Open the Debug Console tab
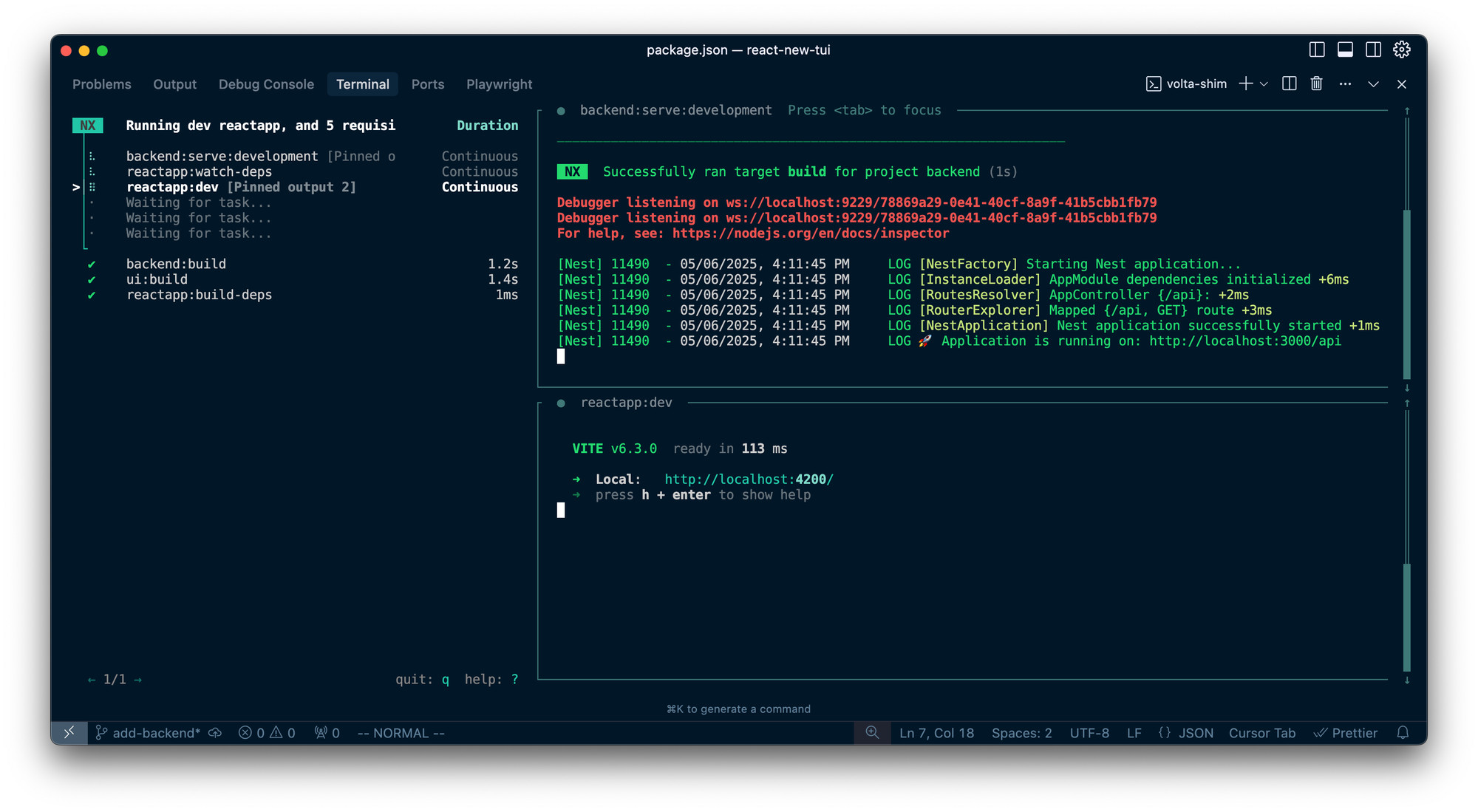Image resolution: width=1478 pixels, height=812 pixels. click(x=266, y=84)
